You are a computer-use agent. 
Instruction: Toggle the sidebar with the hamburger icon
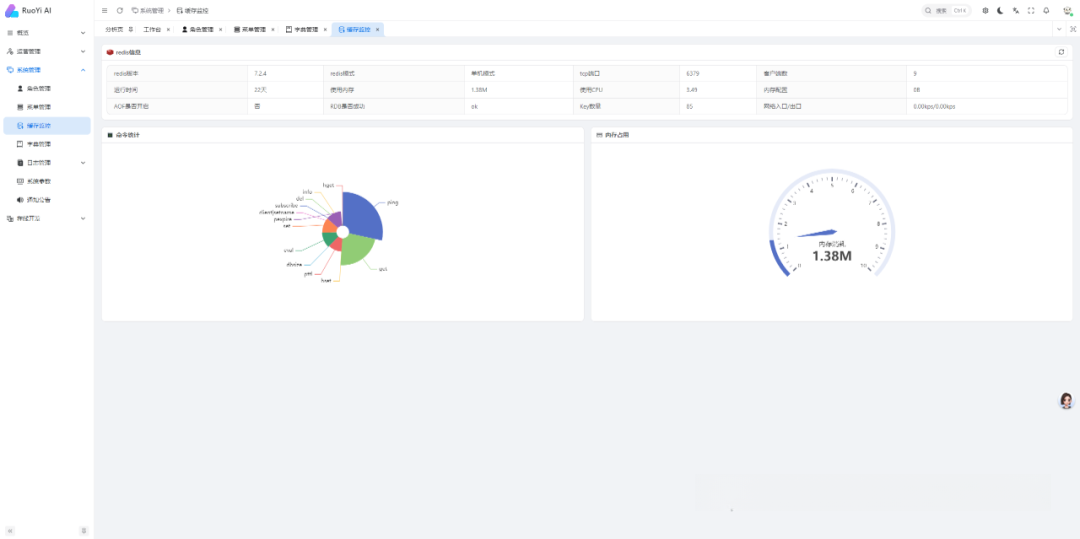tap(104, 10)
